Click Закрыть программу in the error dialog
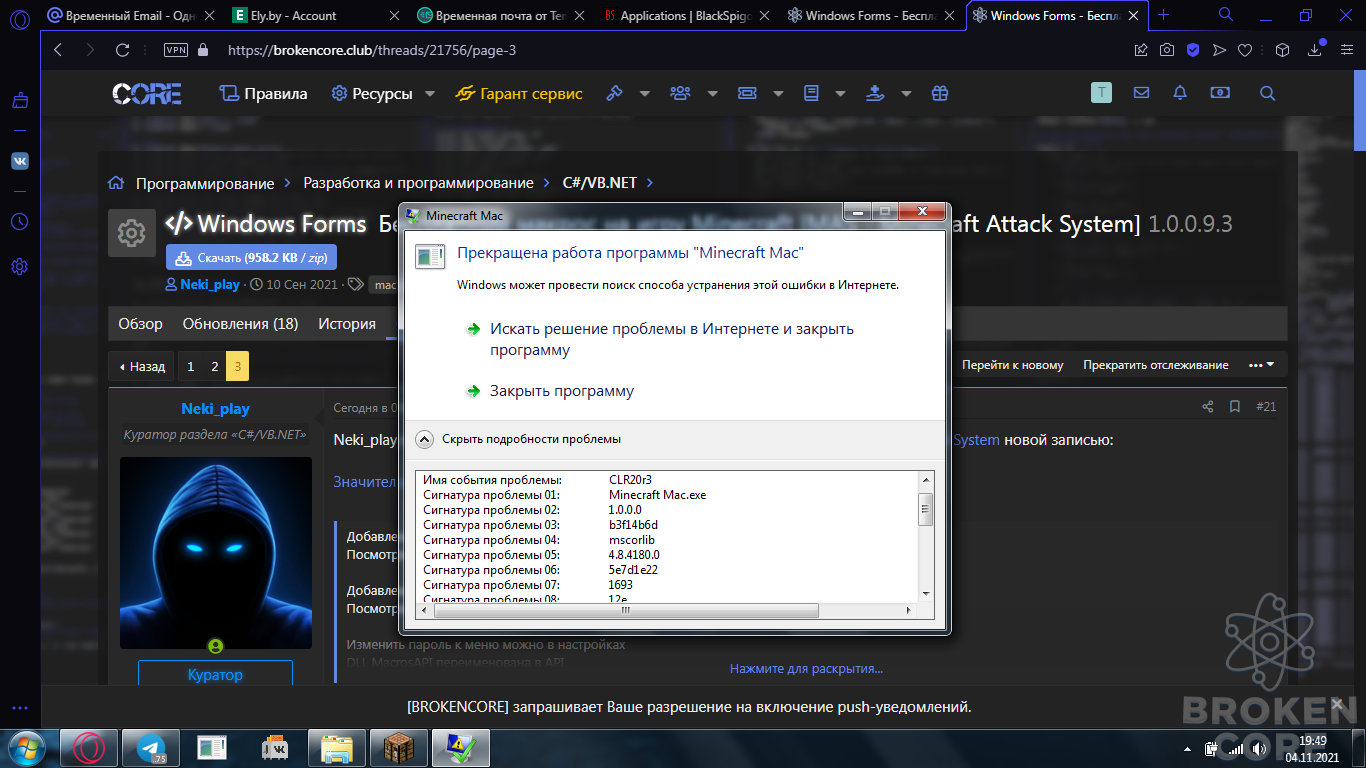This screenshot has width=1366, height=768. click(562, 391)
